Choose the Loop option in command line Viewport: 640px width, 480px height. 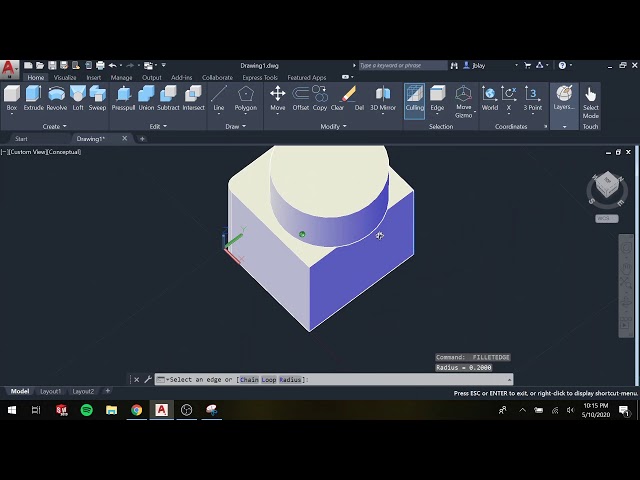[x=269, y=380]
